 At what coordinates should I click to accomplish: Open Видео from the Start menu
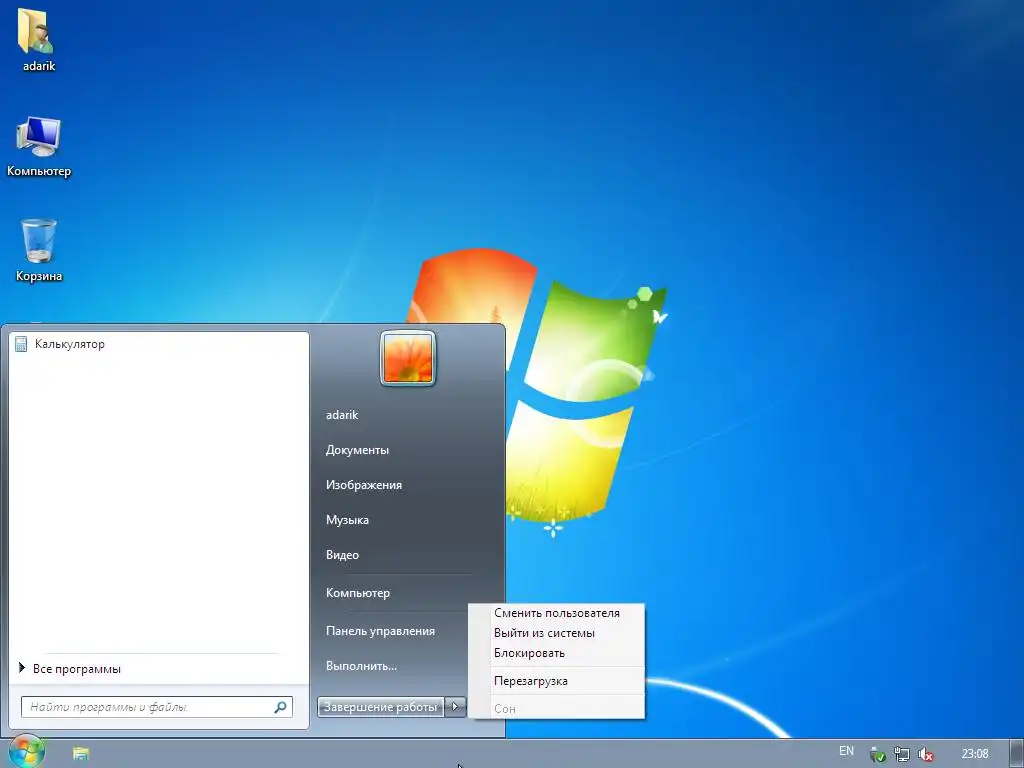[342, 554]
